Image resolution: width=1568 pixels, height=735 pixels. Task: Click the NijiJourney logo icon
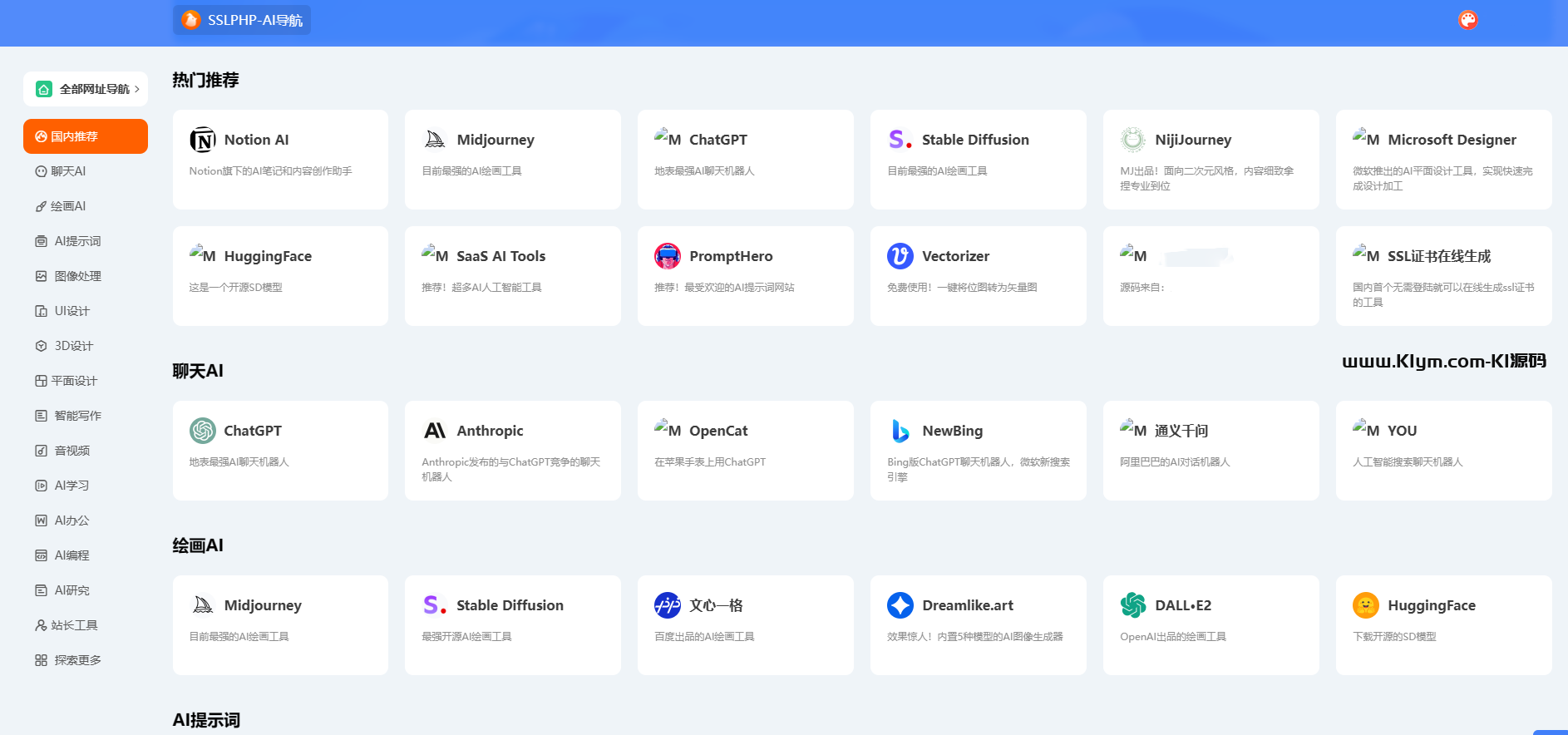1133,140
